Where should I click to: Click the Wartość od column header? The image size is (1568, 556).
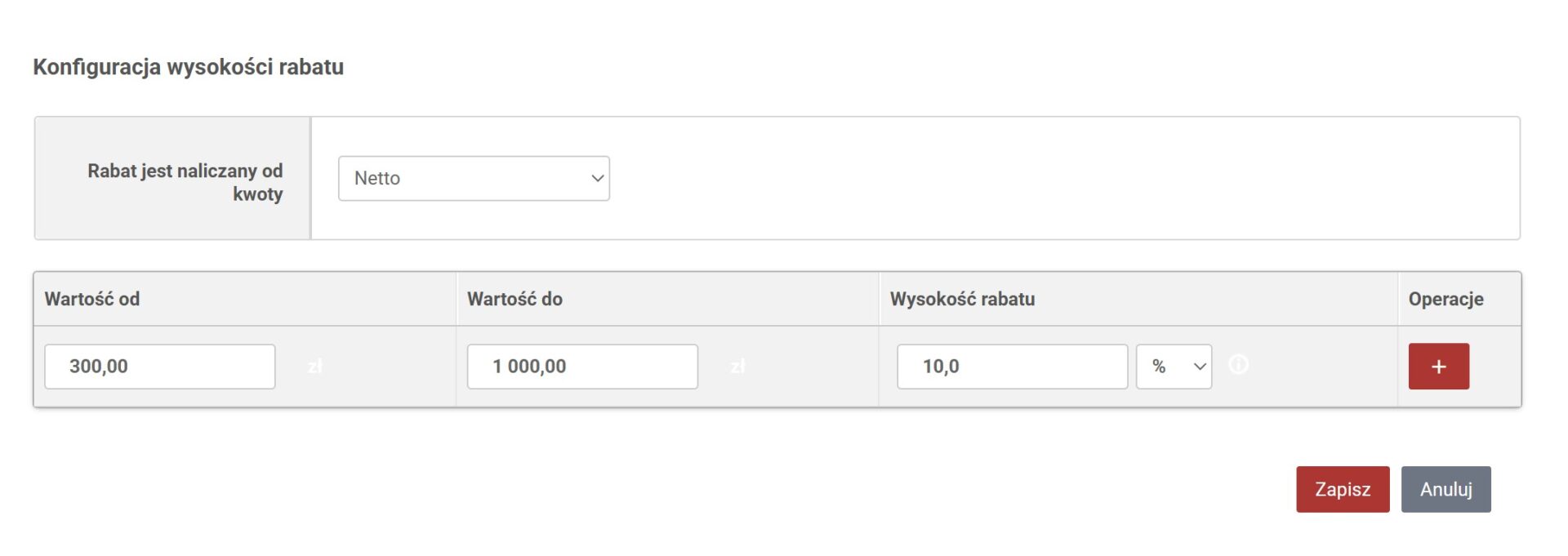click(92, 299)
